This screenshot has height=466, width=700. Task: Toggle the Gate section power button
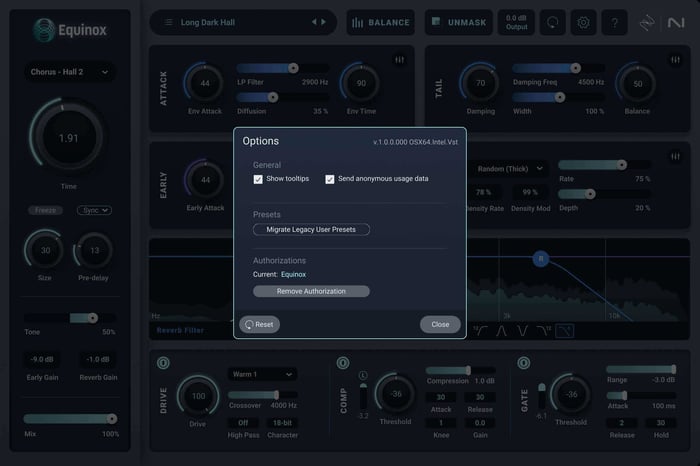coord(524,363)
